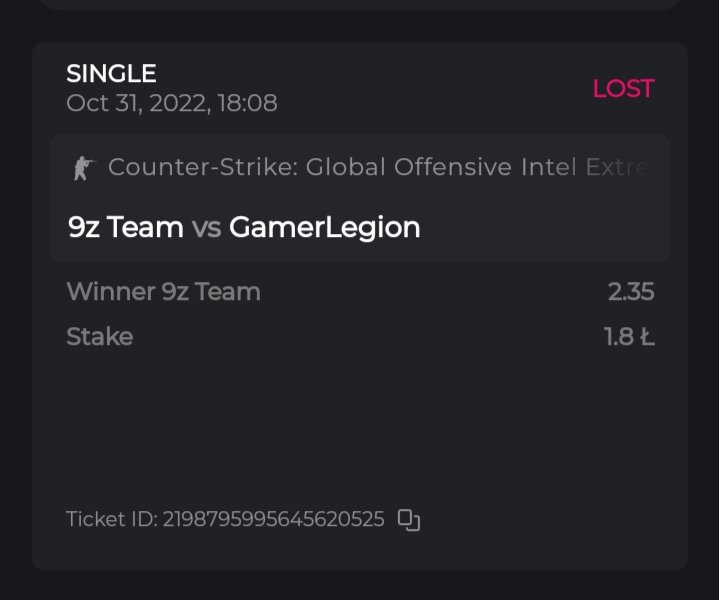Image resolution: width=719 pixels, height=600 pixels.
Task: Tap the previous ticket card at top edge
Action: tap(359, 4)
